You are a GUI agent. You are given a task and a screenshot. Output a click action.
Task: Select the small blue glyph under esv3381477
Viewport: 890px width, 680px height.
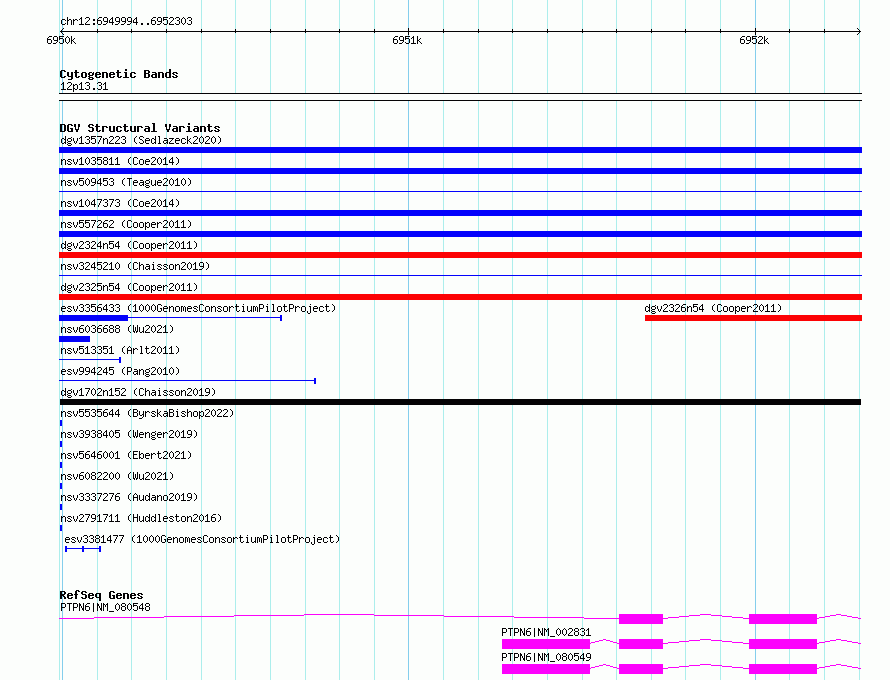click(x=83, y=549)
